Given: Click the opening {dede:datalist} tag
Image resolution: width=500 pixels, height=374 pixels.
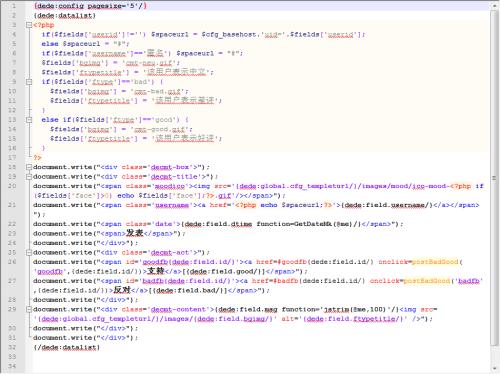Looking at the screenshot, I should click(x=65, y=15).
